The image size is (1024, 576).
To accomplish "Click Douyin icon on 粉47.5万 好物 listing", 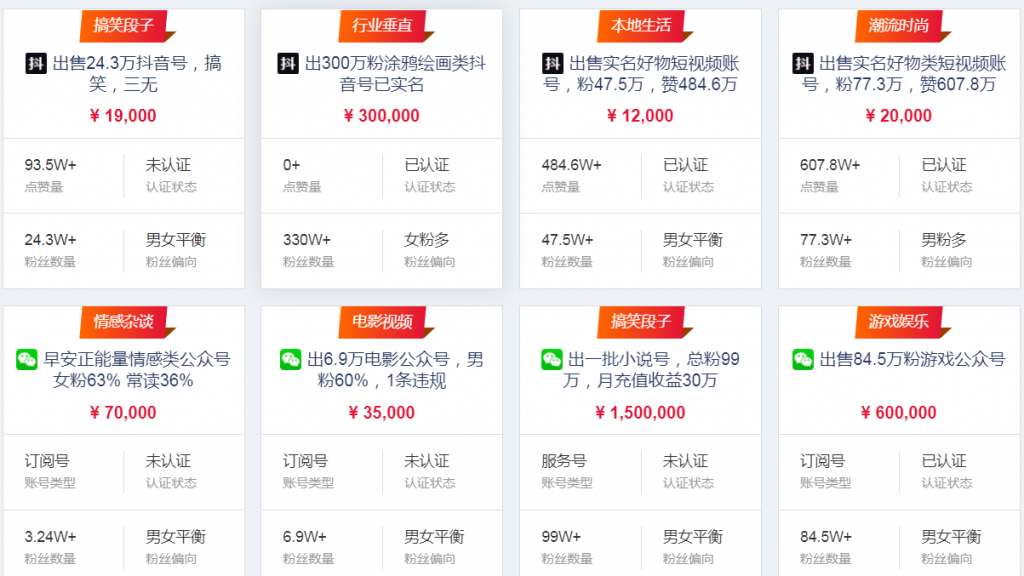I will [552, 64].
